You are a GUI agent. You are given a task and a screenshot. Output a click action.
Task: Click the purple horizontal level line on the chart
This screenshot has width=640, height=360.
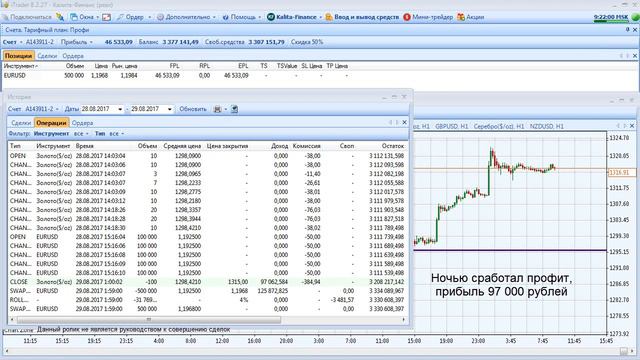pos(510,250)
